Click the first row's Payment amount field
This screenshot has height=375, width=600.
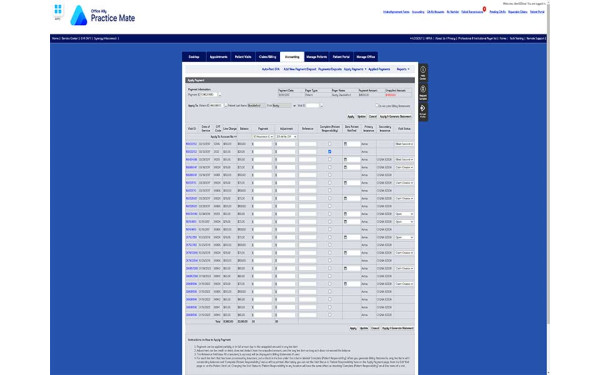263,144
